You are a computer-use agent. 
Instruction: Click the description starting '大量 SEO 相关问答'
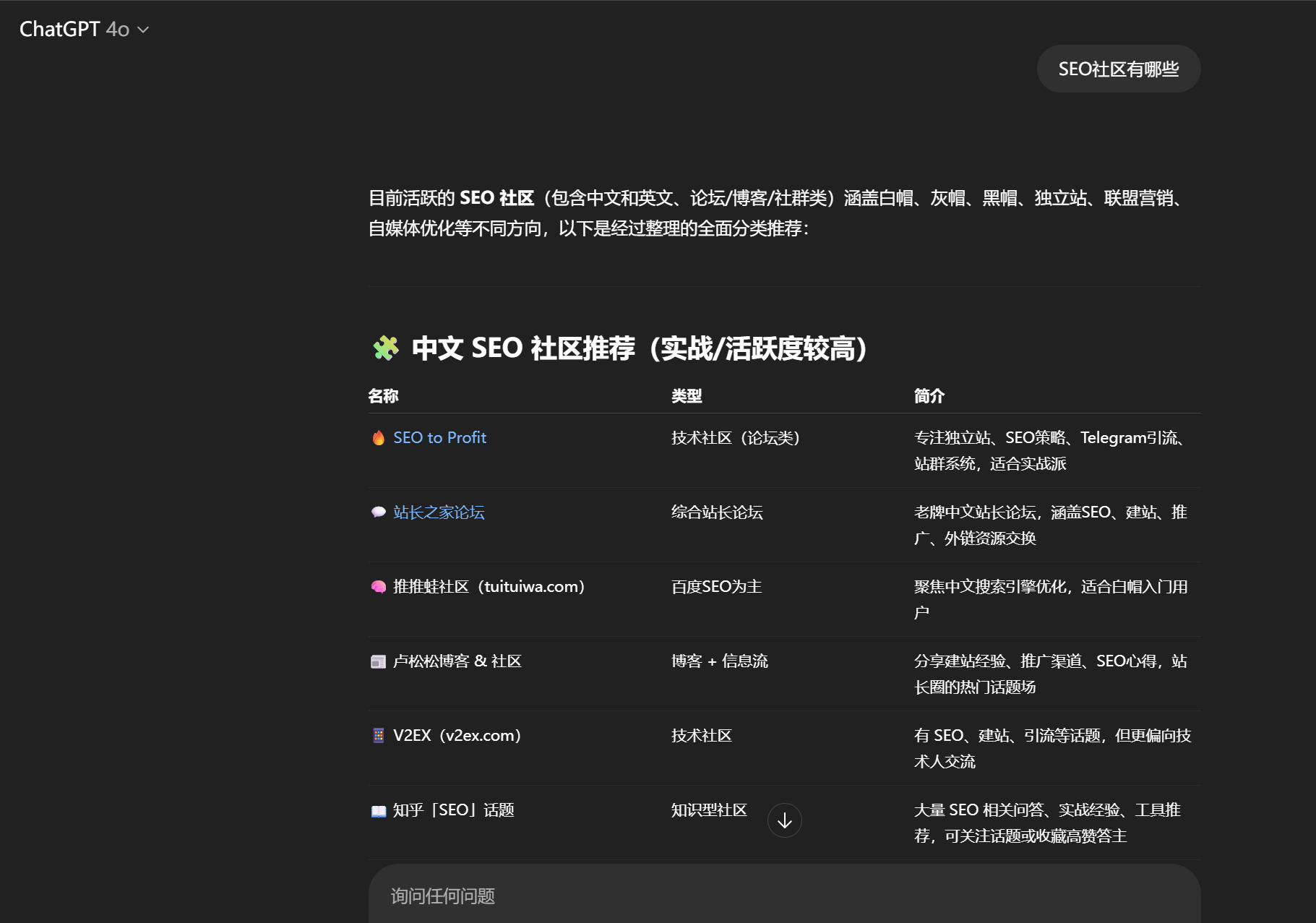(1048, 823)
